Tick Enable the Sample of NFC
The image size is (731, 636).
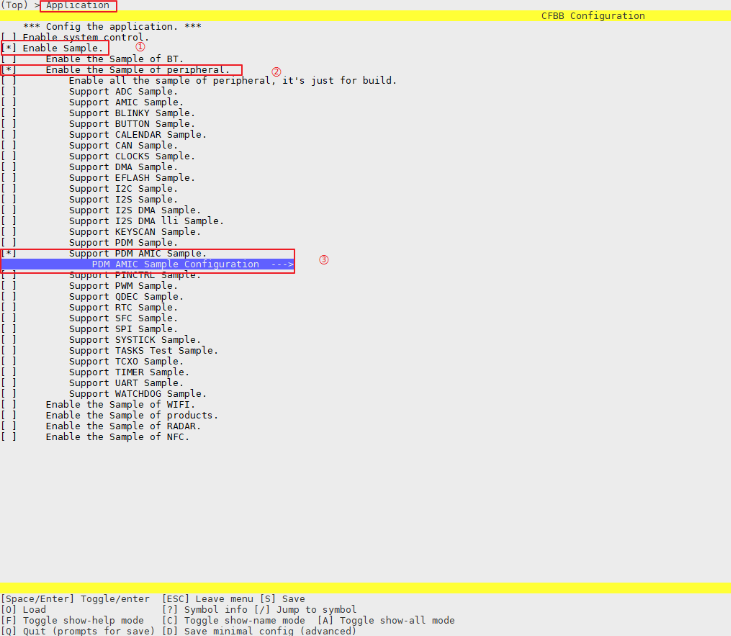[9, 437]
